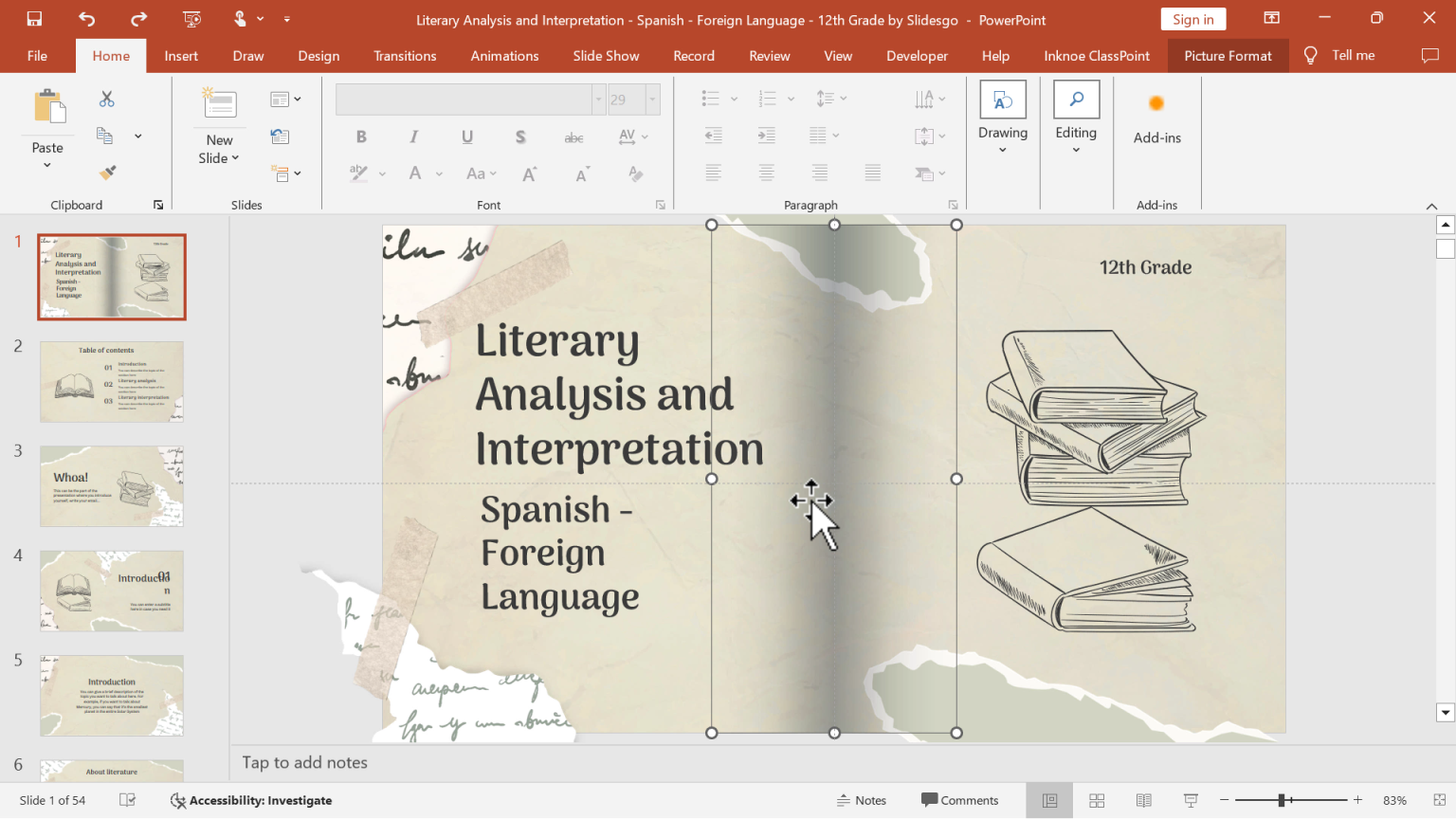The height and width of the screenshot is (819, 1456).
Task: Open the Editing tools panel
Action: tap(1076, 114)
